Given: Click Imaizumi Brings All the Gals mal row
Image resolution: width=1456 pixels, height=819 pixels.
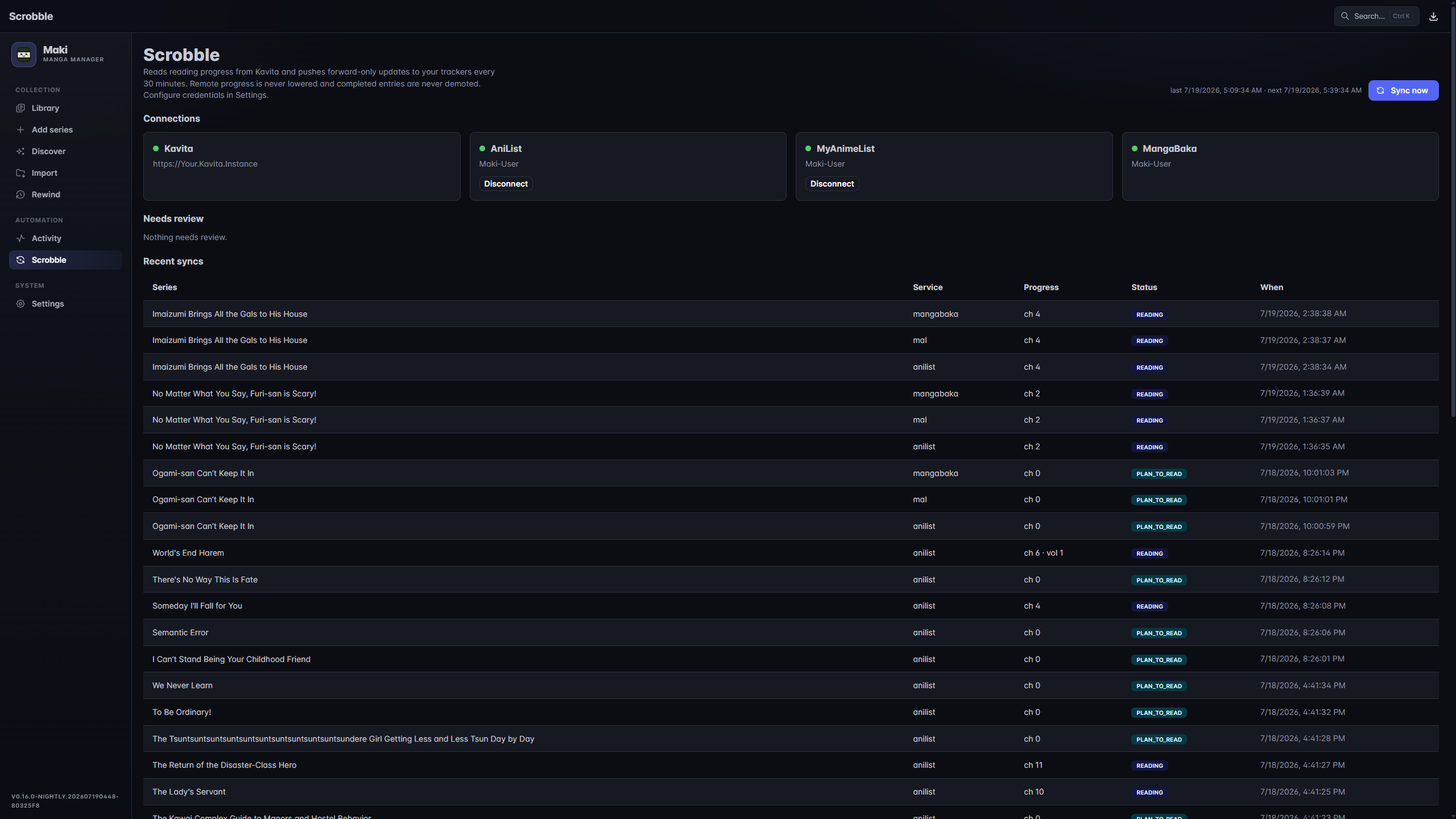Looking at the screenshot, I should tap(791, 340).
